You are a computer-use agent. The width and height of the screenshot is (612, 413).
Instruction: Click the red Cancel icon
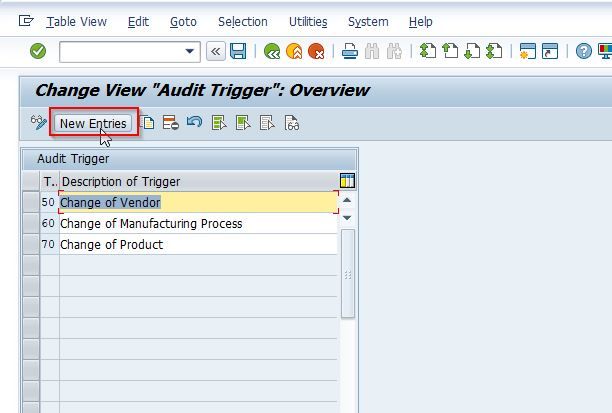point(316,51)
